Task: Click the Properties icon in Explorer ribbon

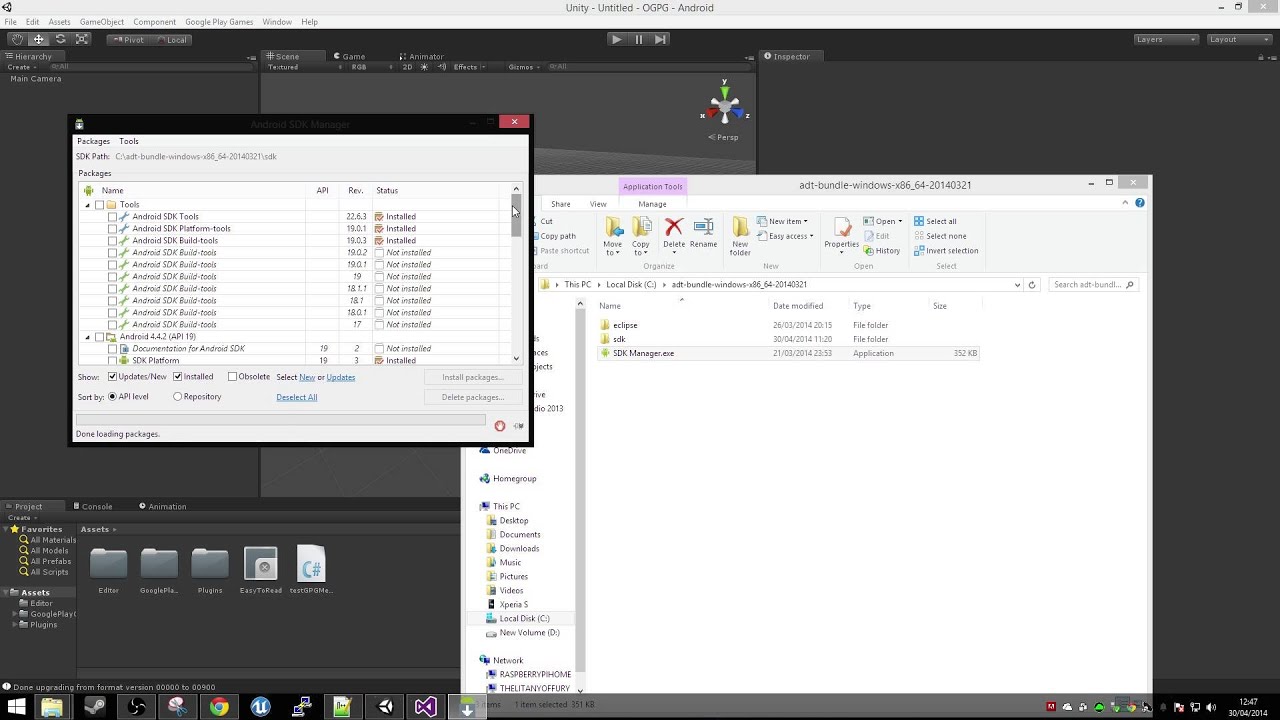Action: tap(842, 234)
